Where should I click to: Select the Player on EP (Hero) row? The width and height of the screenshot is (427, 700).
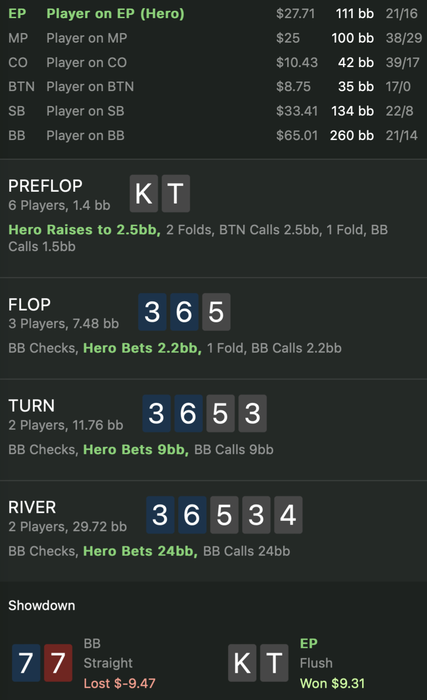(x=214, y=13)
